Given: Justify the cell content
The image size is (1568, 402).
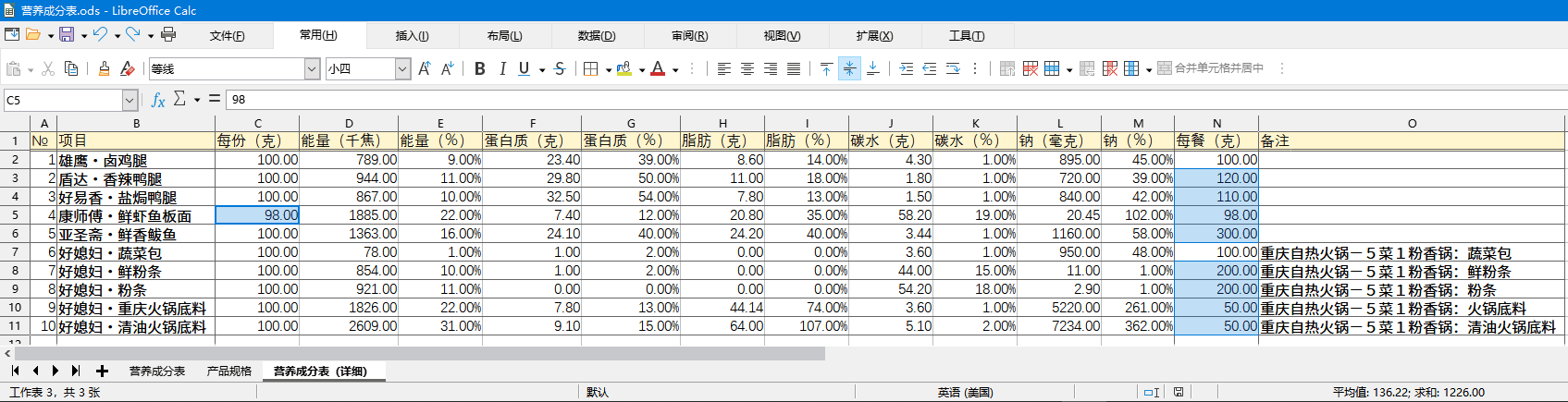Looking at the screenshot, I should point(794,68).
